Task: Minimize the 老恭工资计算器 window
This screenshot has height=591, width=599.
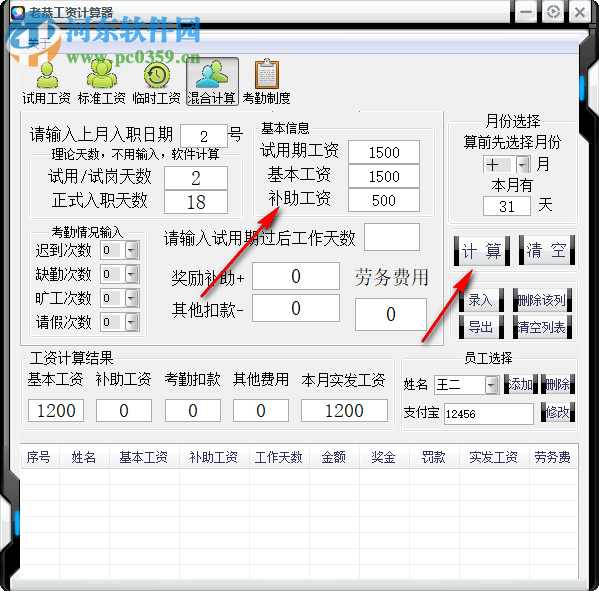Action: (526, 12)
